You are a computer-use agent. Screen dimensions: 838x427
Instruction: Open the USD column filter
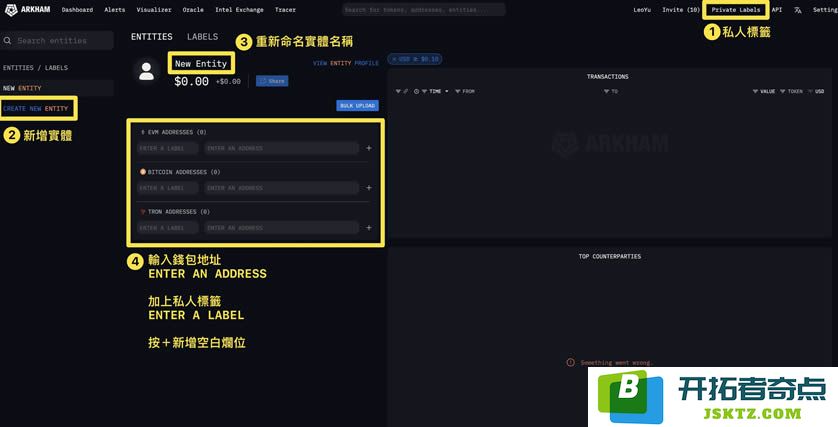tap(810, 91)
